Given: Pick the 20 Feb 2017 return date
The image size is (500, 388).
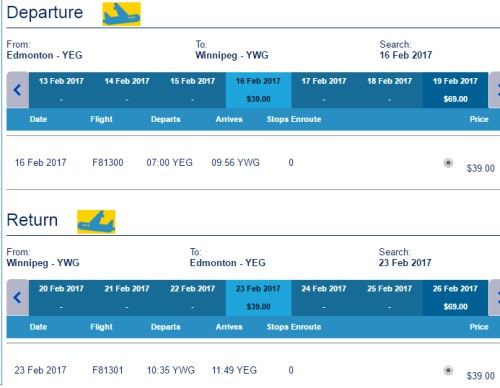Looking at the screenshot, I should click(61, 298).
